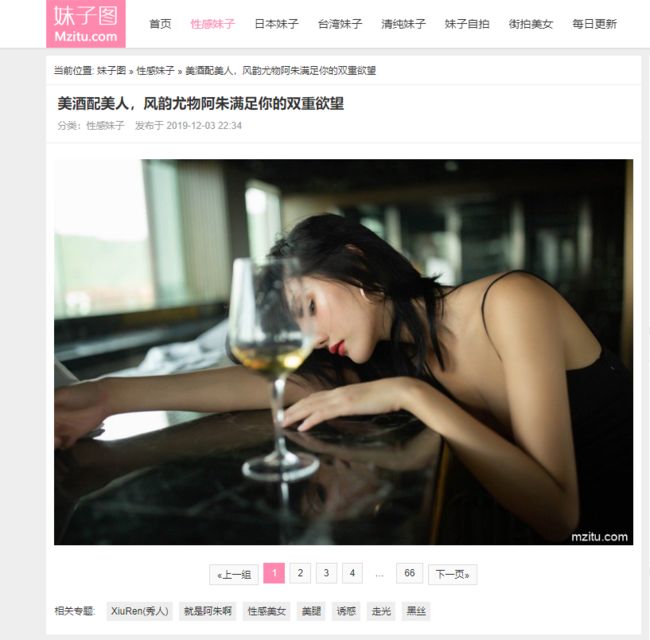This screenshot has height=640, width=650.
Task: Go to the next page with 下一页»
Action: pyautogui.click(x=452, y=575)
